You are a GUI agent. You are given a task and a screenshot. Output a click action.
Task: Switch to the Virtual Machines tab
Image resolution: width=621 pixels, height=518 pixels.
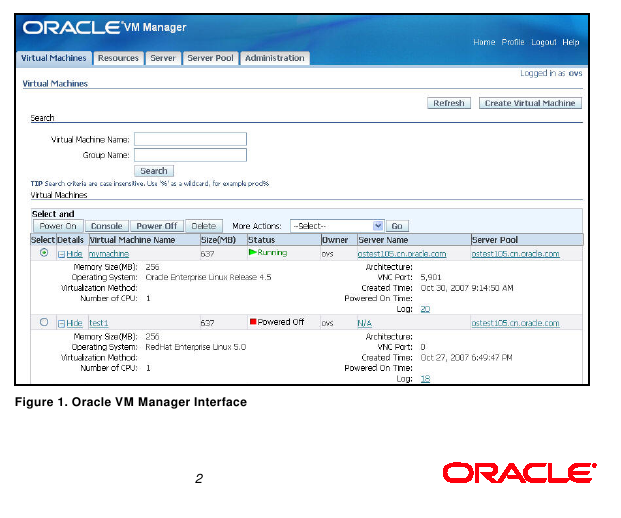[x=53, y=58]
